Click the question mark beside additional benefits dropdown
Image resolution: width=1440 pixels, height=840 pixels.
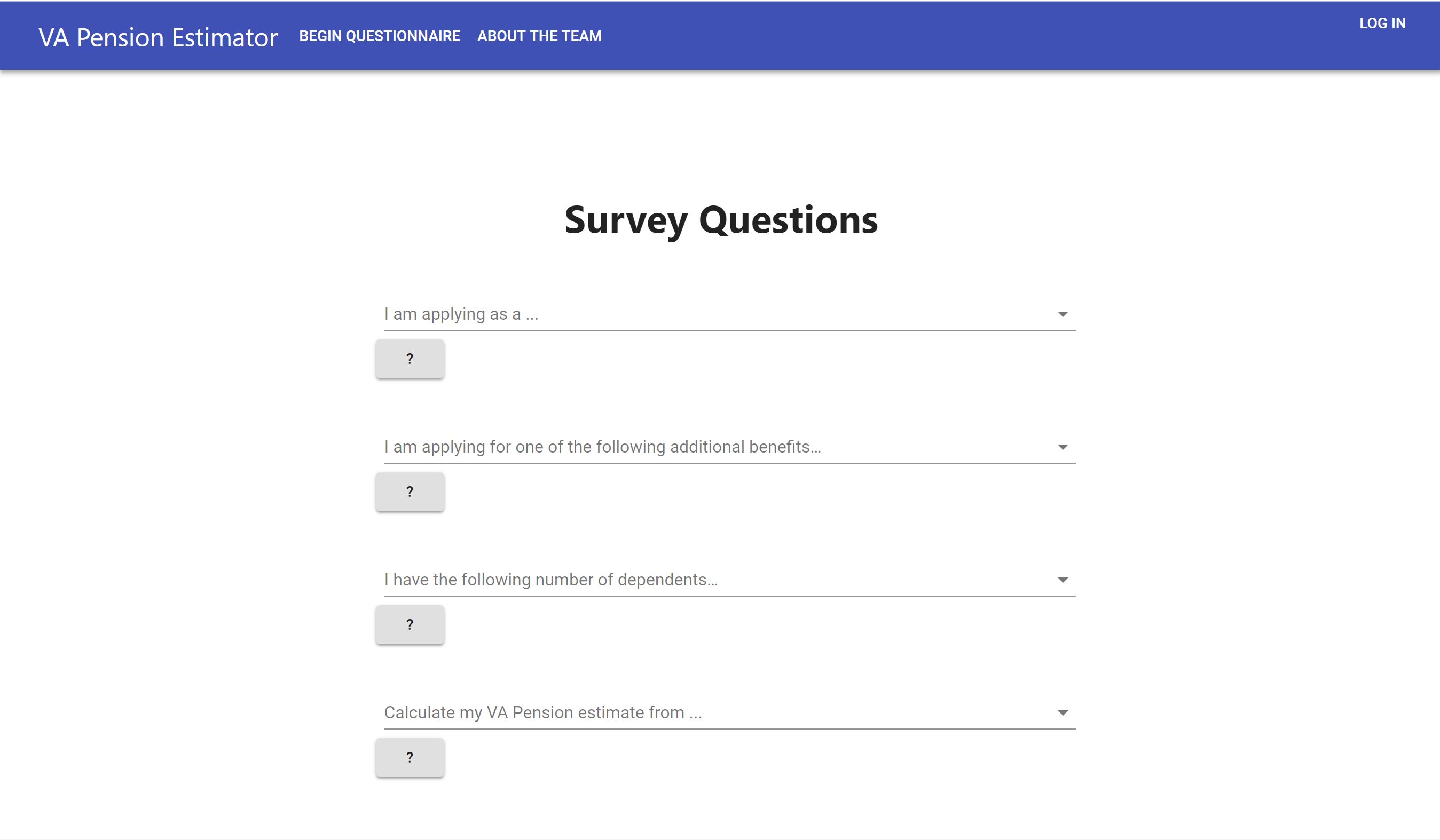tap(409, 492)
